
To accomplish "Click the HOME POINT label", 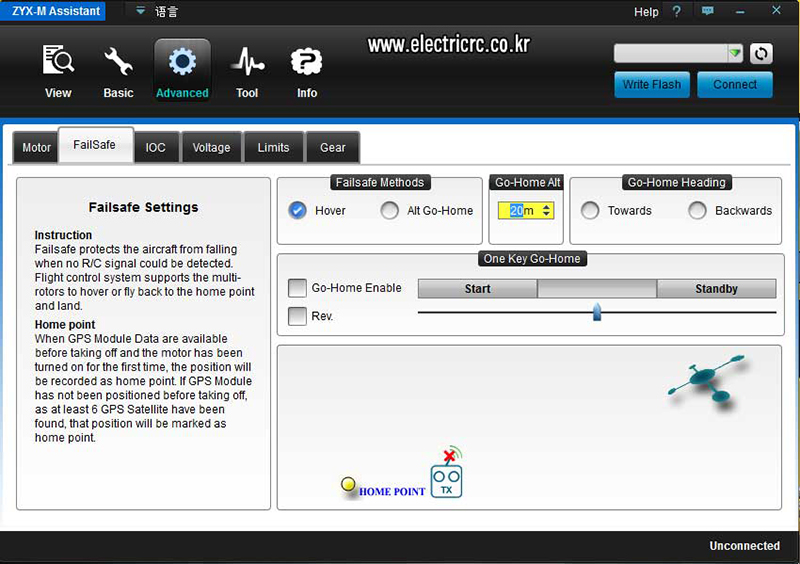I will [392, 492].
